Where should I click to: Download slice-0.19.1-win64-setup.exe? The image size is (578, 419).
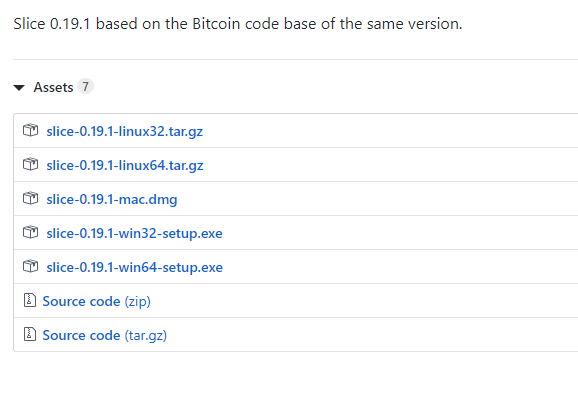pyautogui.click(x=135, y=267)
